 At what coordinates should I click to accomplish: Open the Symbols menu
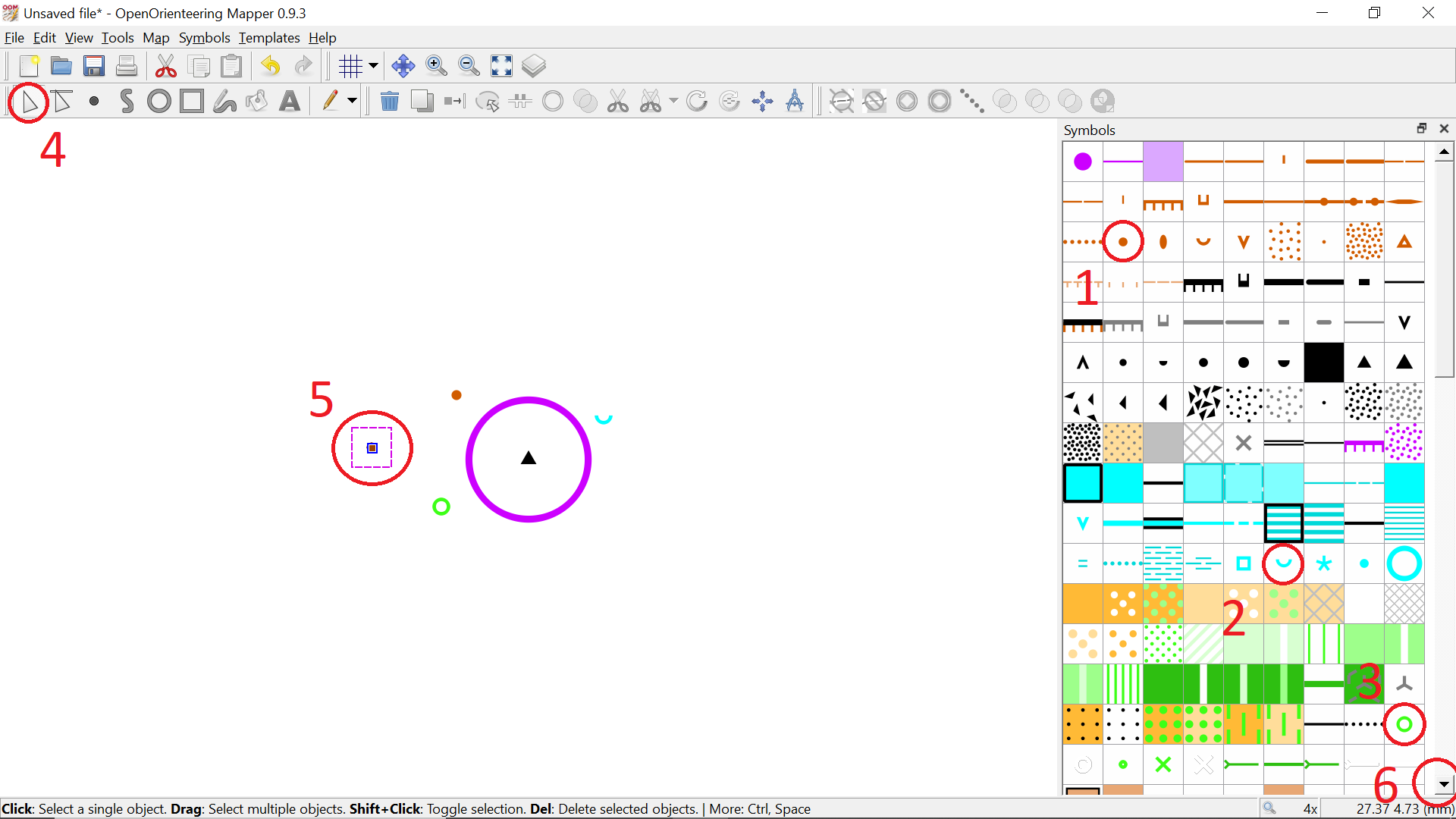(x=204, y=38)
